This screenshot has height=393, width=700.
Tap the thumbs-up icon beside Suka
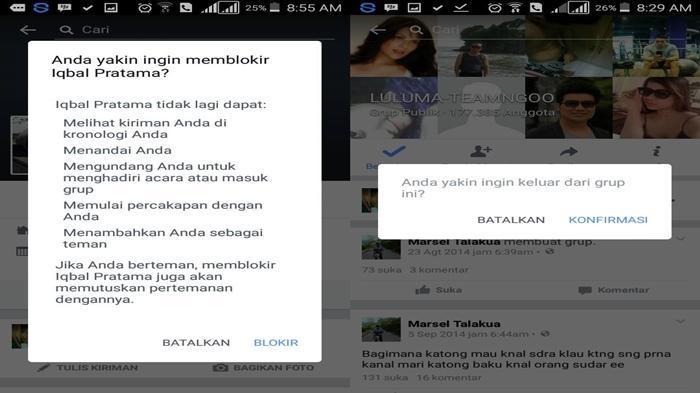click(x=422, y=290)
